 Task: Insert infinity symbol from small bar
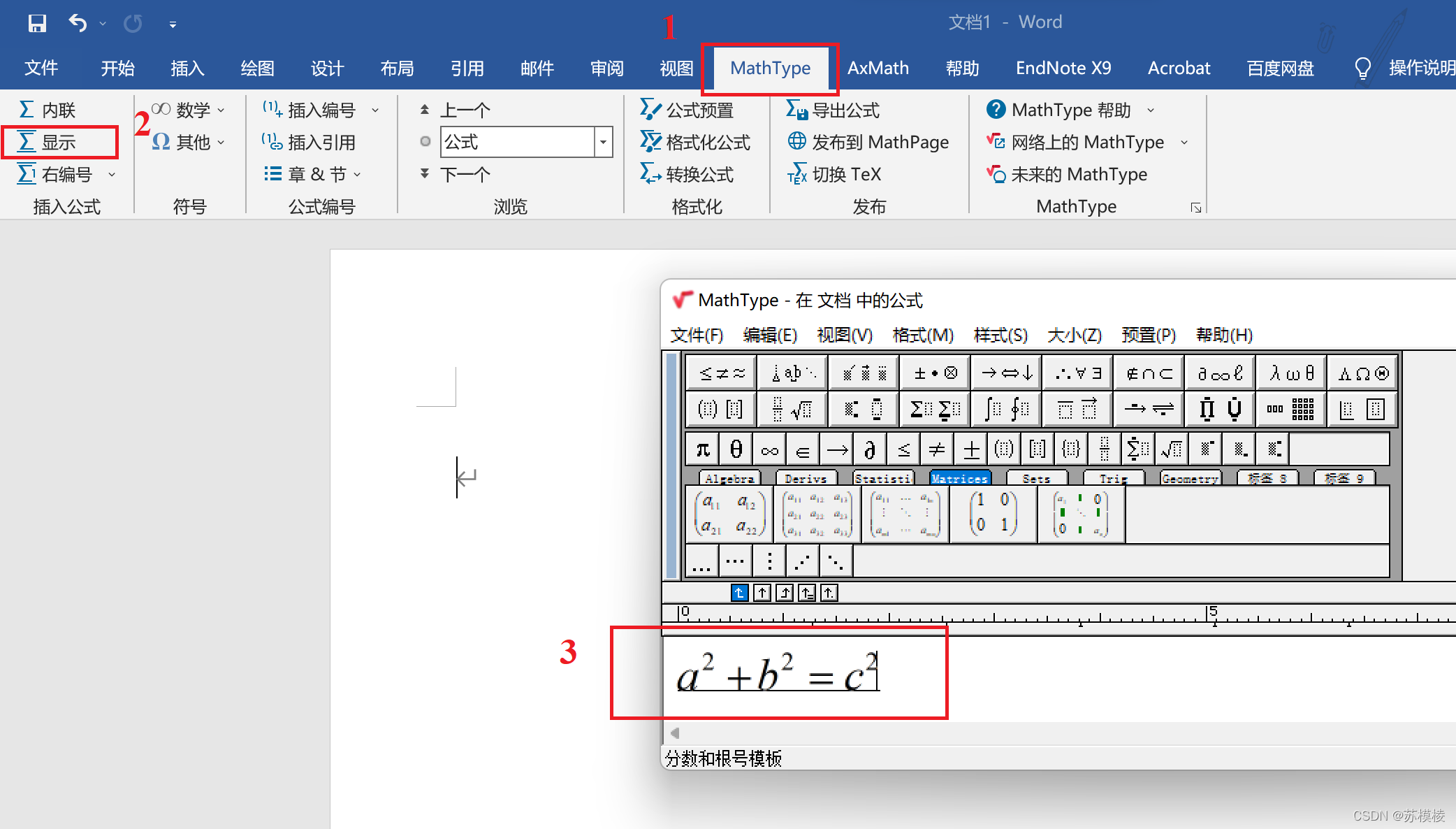pos(769,449)
